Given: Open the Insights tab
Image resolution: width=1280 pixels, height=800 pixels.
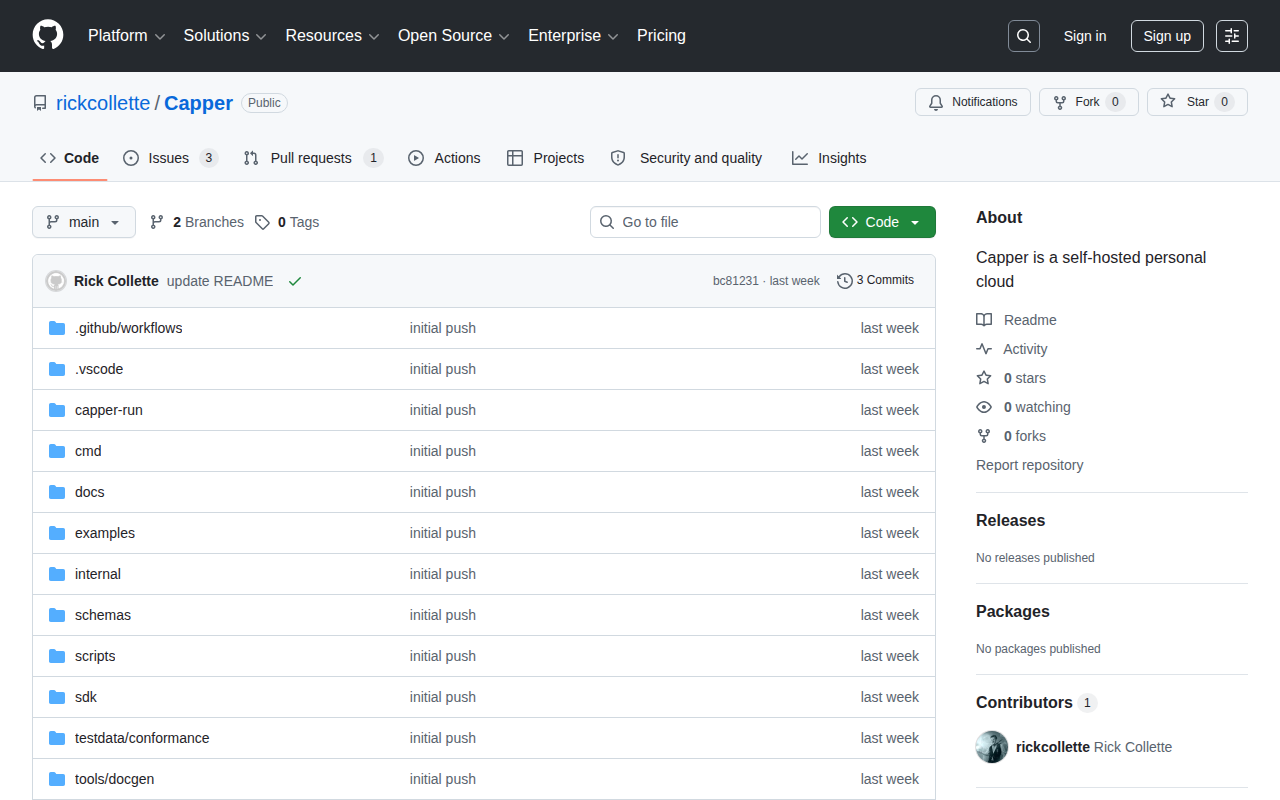Looking at the screenshot, I should 829,158.
